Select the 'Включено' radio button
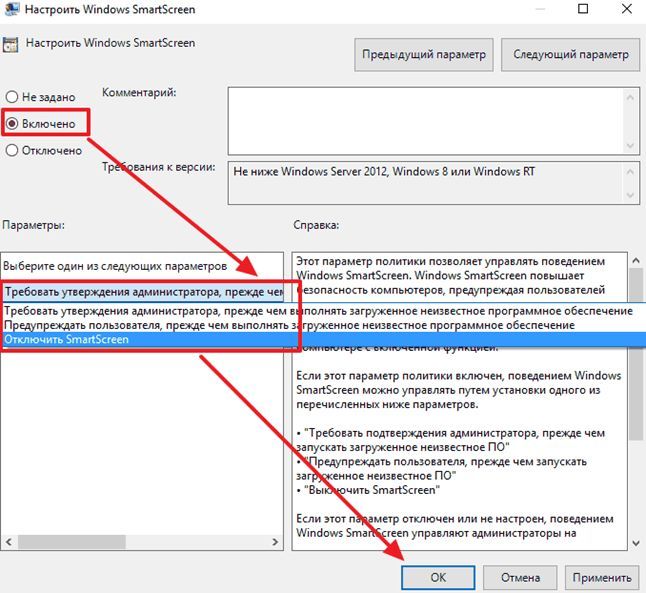The width and height of the screenshot is (646, 593). pyautogui.click(x=12, y=123)
